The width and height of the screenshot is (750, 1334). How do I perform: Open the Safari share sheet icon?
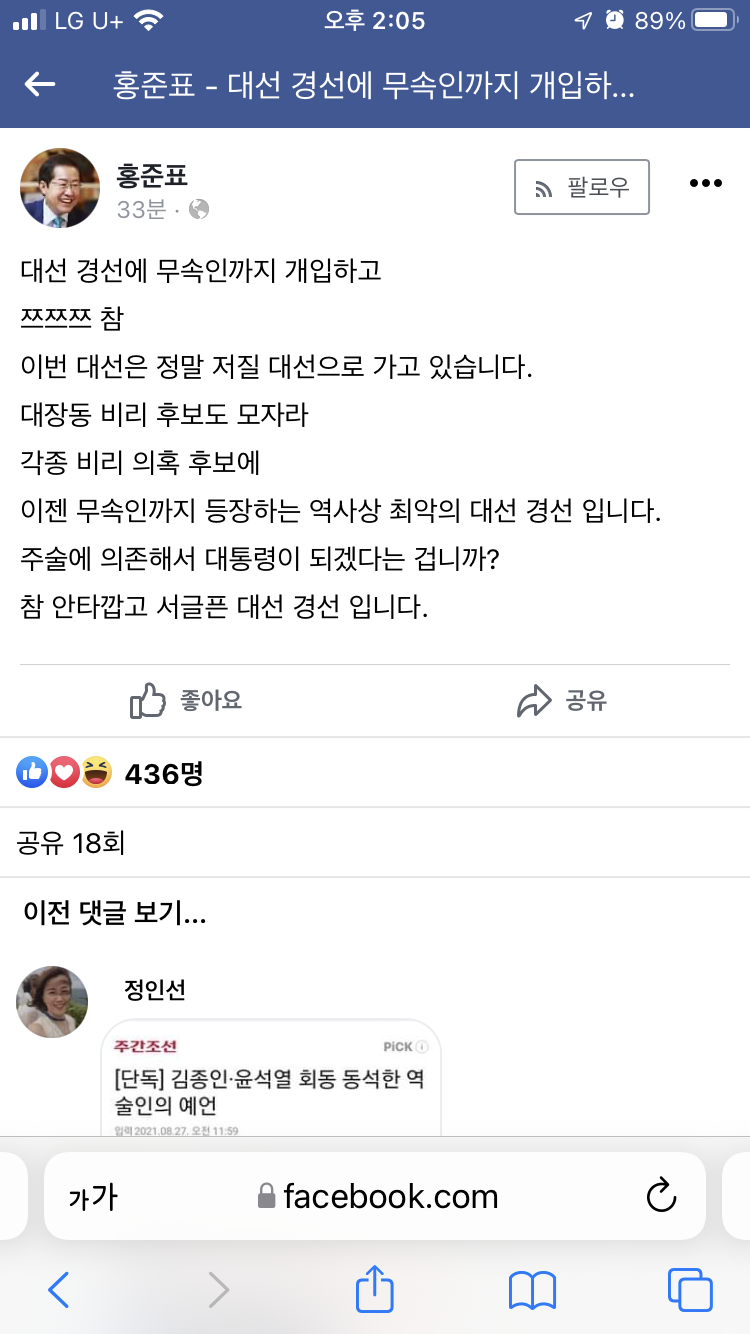(x=375, y=1290)
